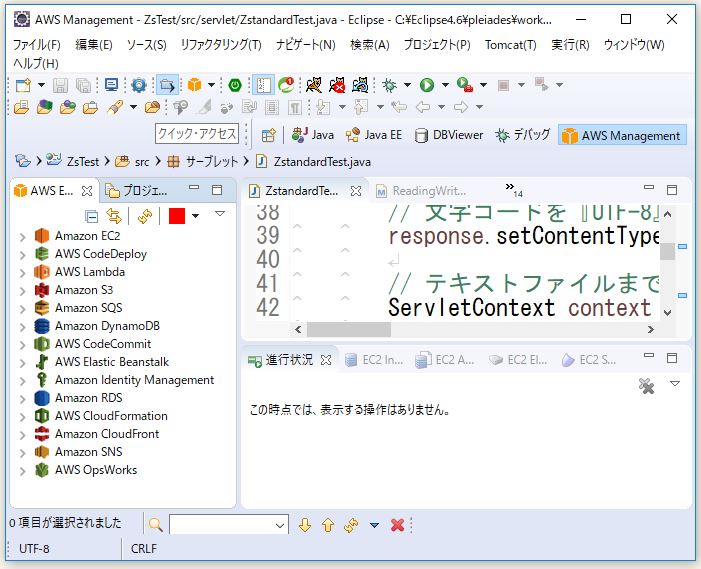Expand the Amazon DynamoDB tree node

point(22,327)
